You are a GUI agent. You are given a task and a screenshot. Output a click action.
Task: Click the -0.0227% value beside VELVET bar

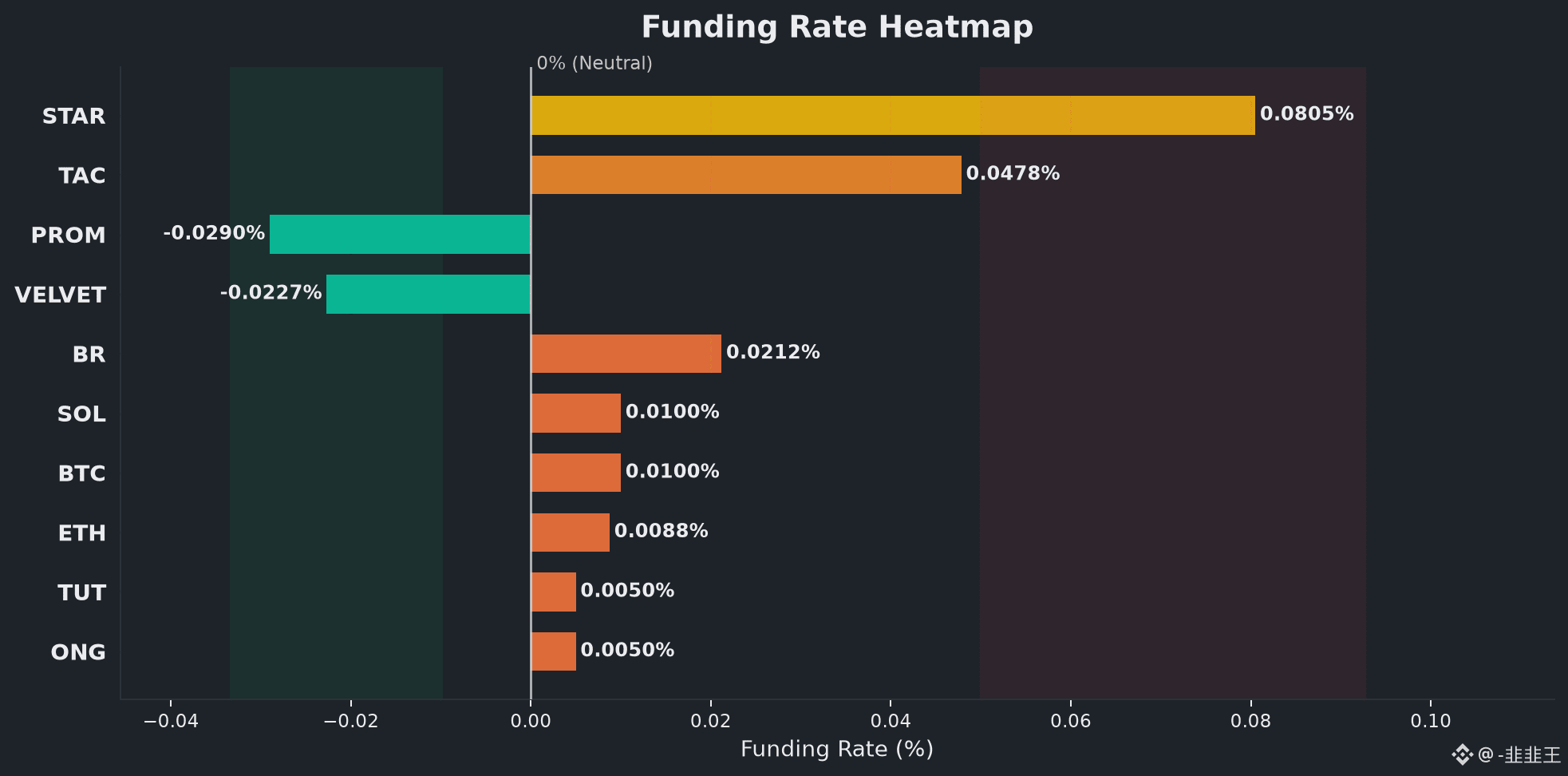(271, 293)
